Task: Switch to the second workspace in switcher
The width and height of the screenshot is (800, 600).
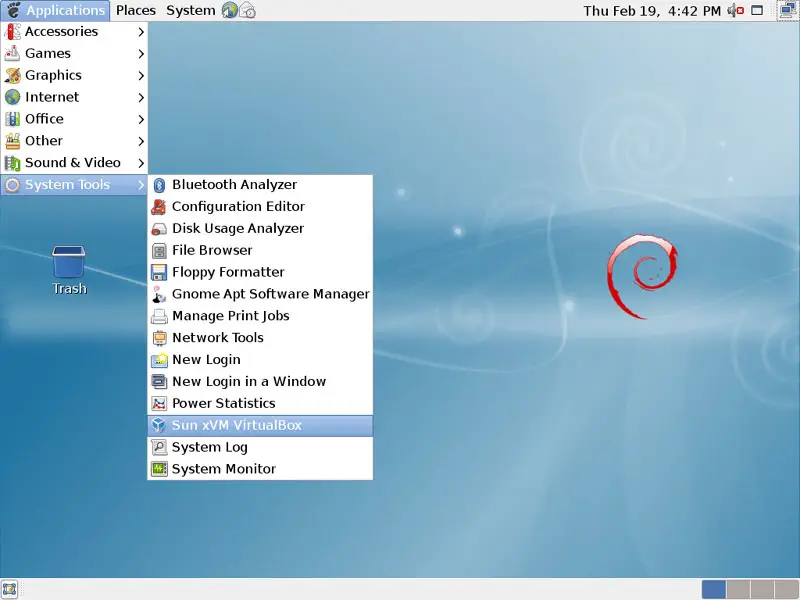Action: (x=738, y=590)
